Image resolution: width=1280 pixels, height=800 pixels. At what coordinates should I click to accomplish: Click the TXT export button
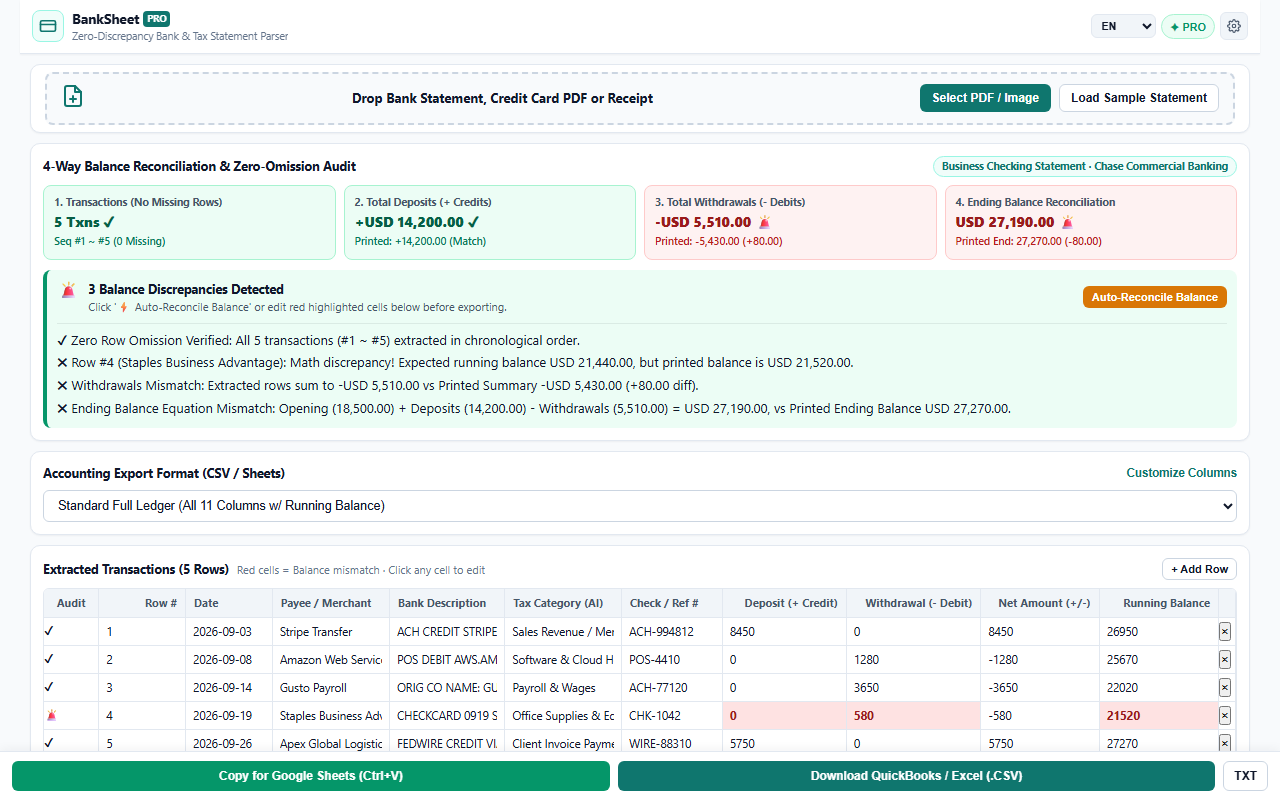1245,776
